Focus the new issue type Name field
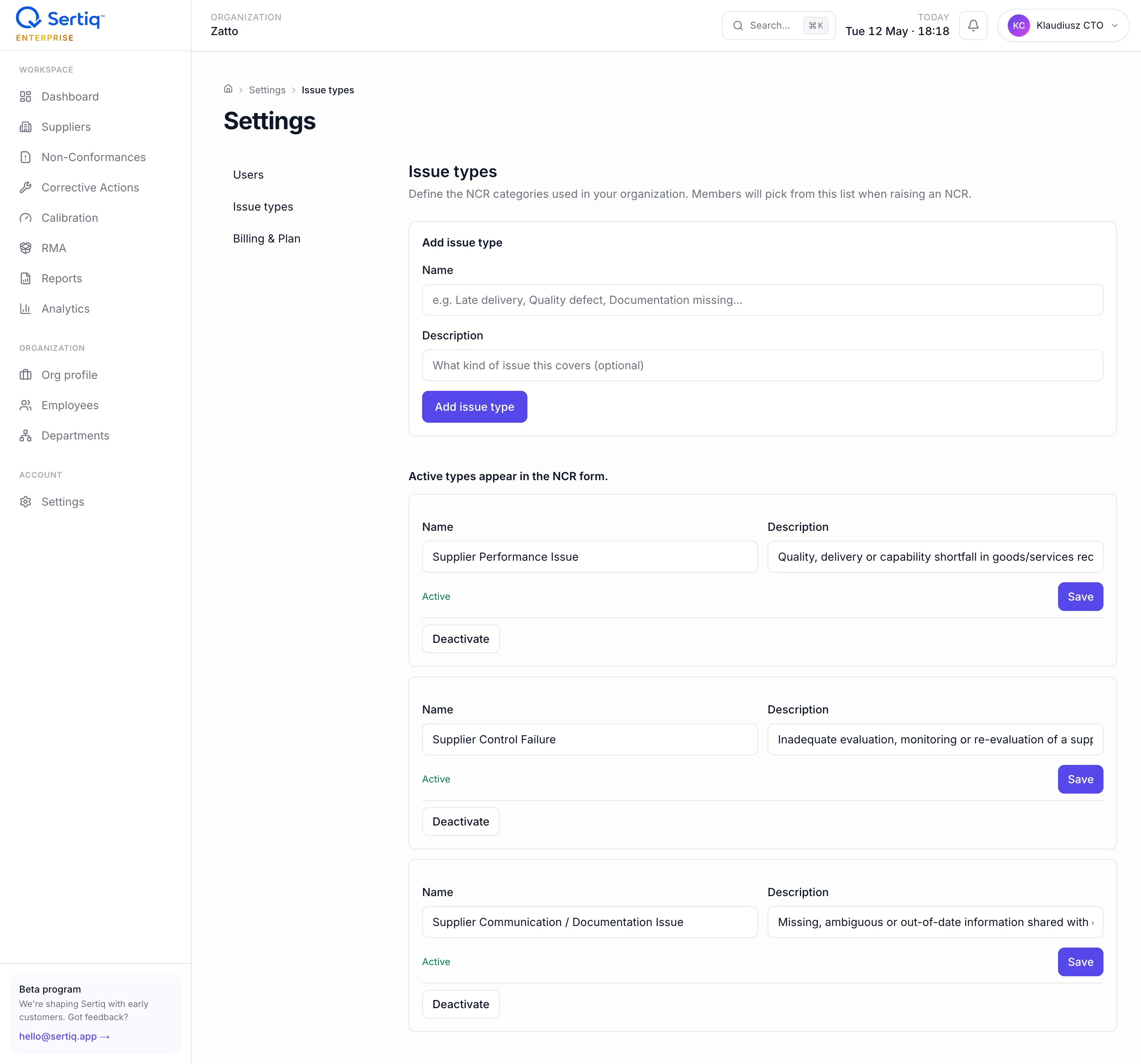Image resolution: width=1141 pixels, height=1064 pixels. click(x=762, y=300)
